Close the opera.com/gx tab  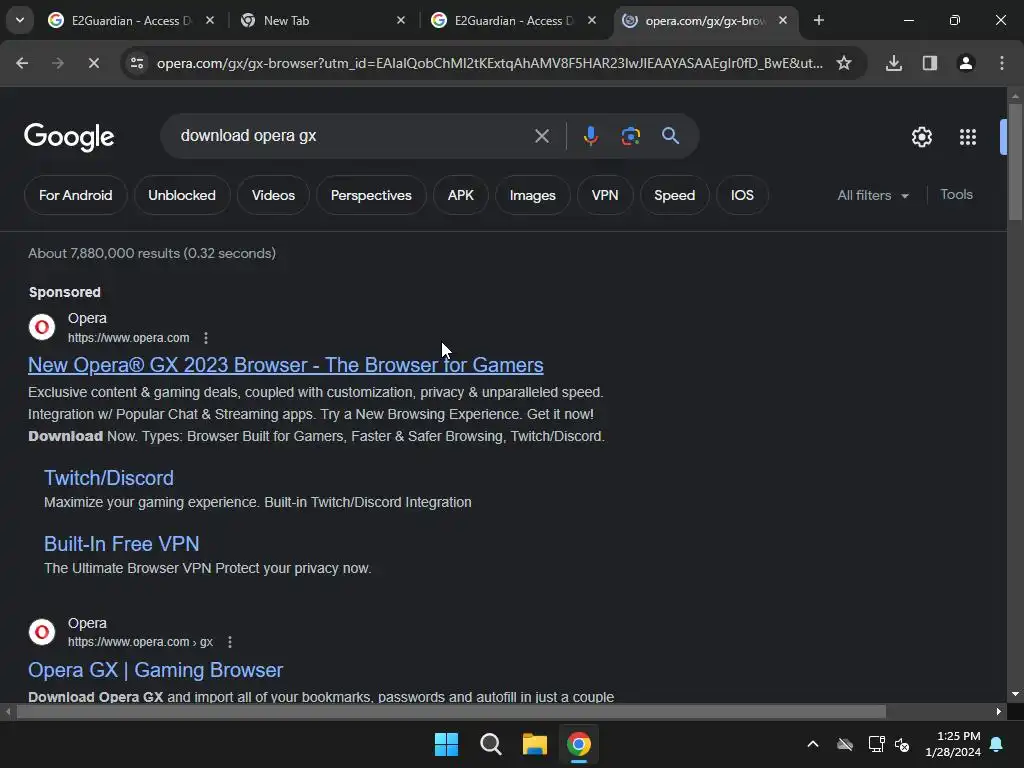783,20
